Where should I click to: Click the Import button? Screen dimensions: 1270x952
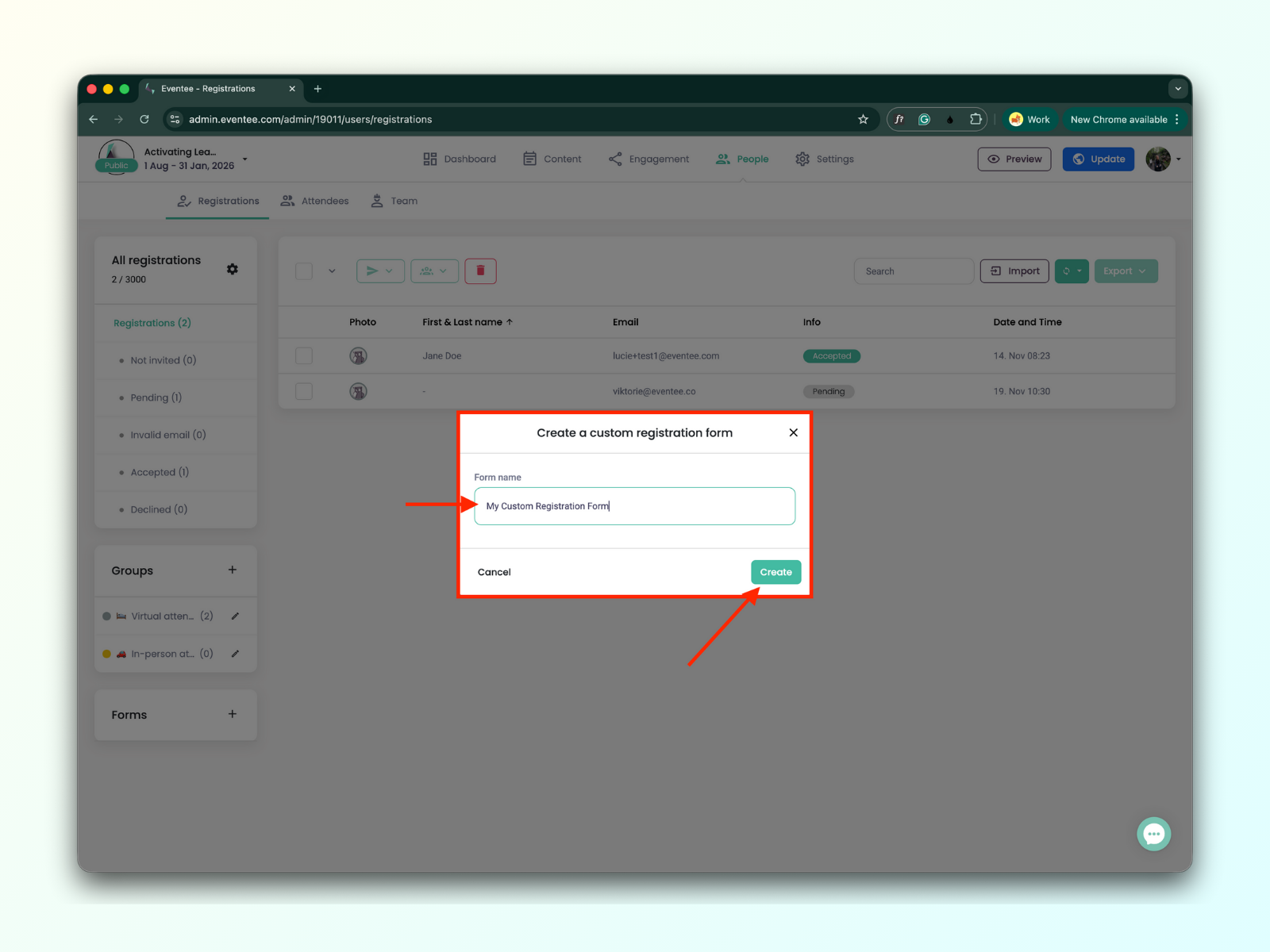pyautogui.click(x=1014, y=271)
